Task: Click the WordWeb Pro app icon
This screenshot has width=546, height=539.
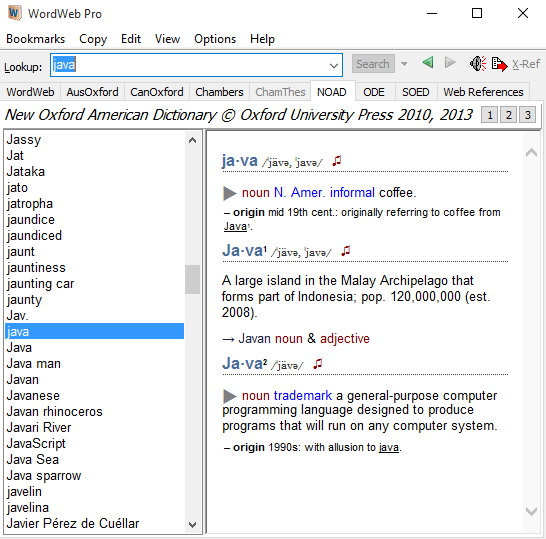Action: tap(14, 13)
